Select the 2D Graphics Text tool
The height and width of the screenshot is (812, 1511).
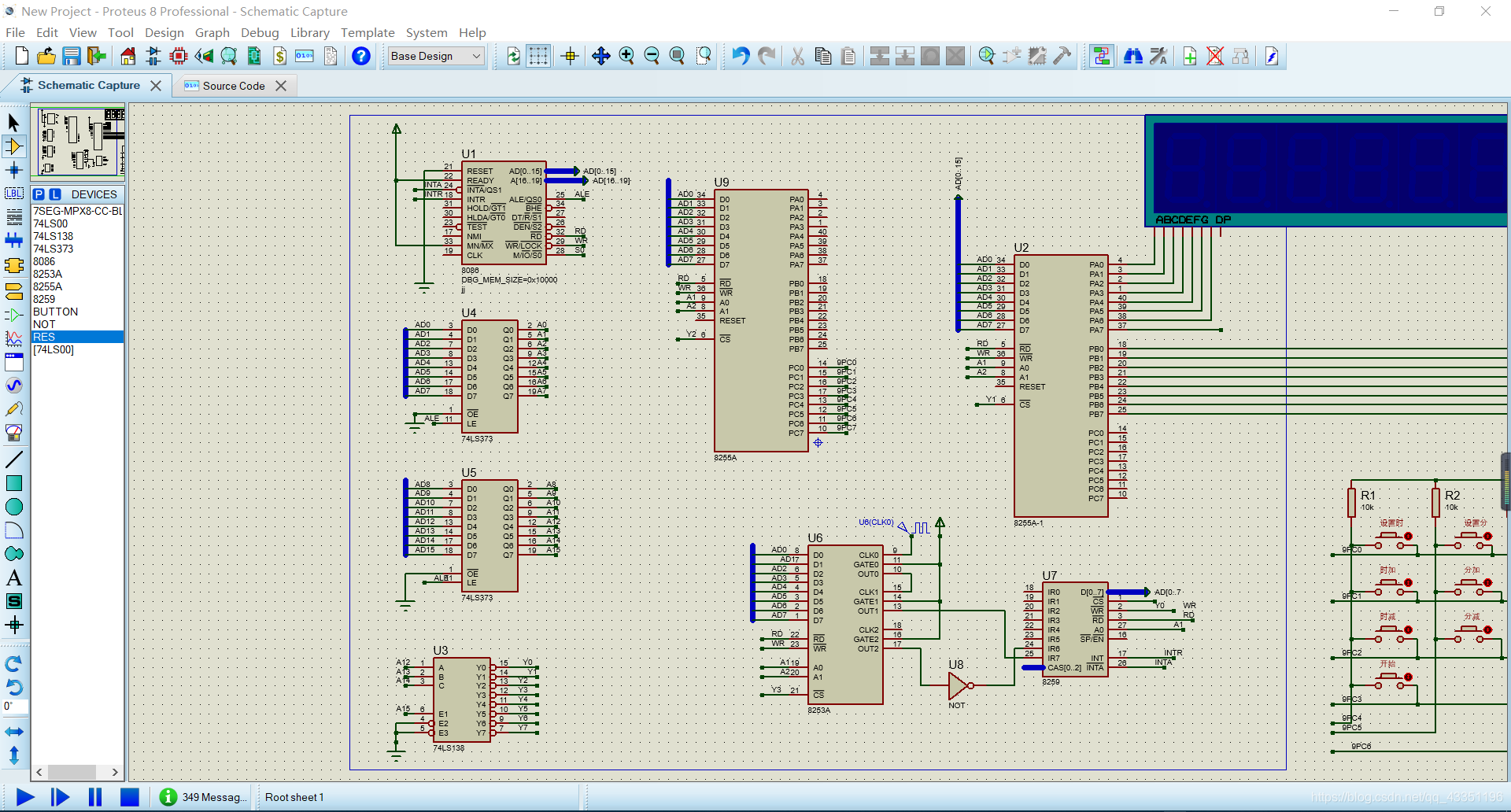[14, 578]
